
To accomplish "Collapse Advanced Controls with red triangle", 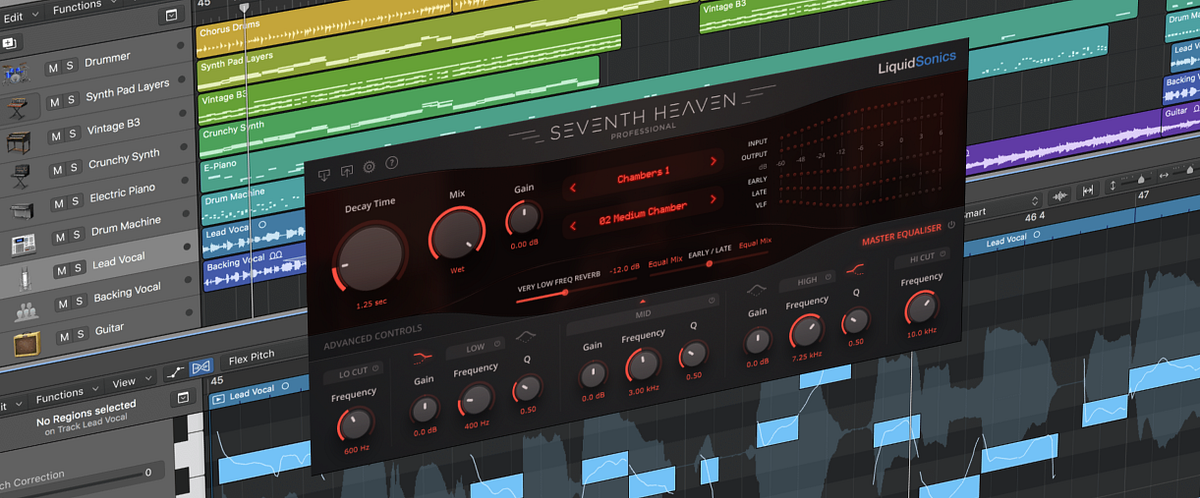I will click(x=643, y=300).
